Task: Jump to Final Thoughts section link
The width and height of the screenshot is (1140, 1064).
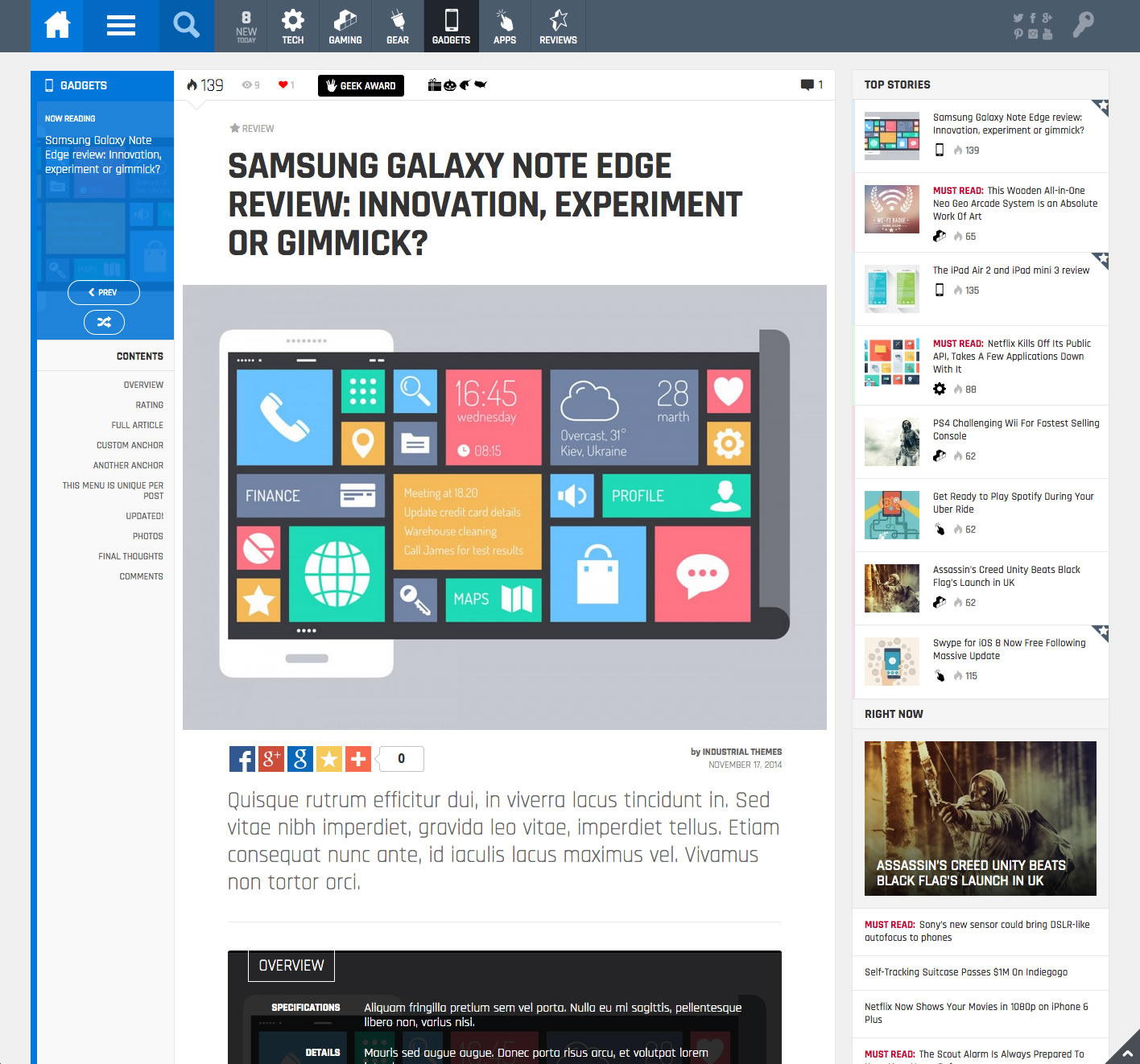Action: pyautogui.click(x=130, y=556)
